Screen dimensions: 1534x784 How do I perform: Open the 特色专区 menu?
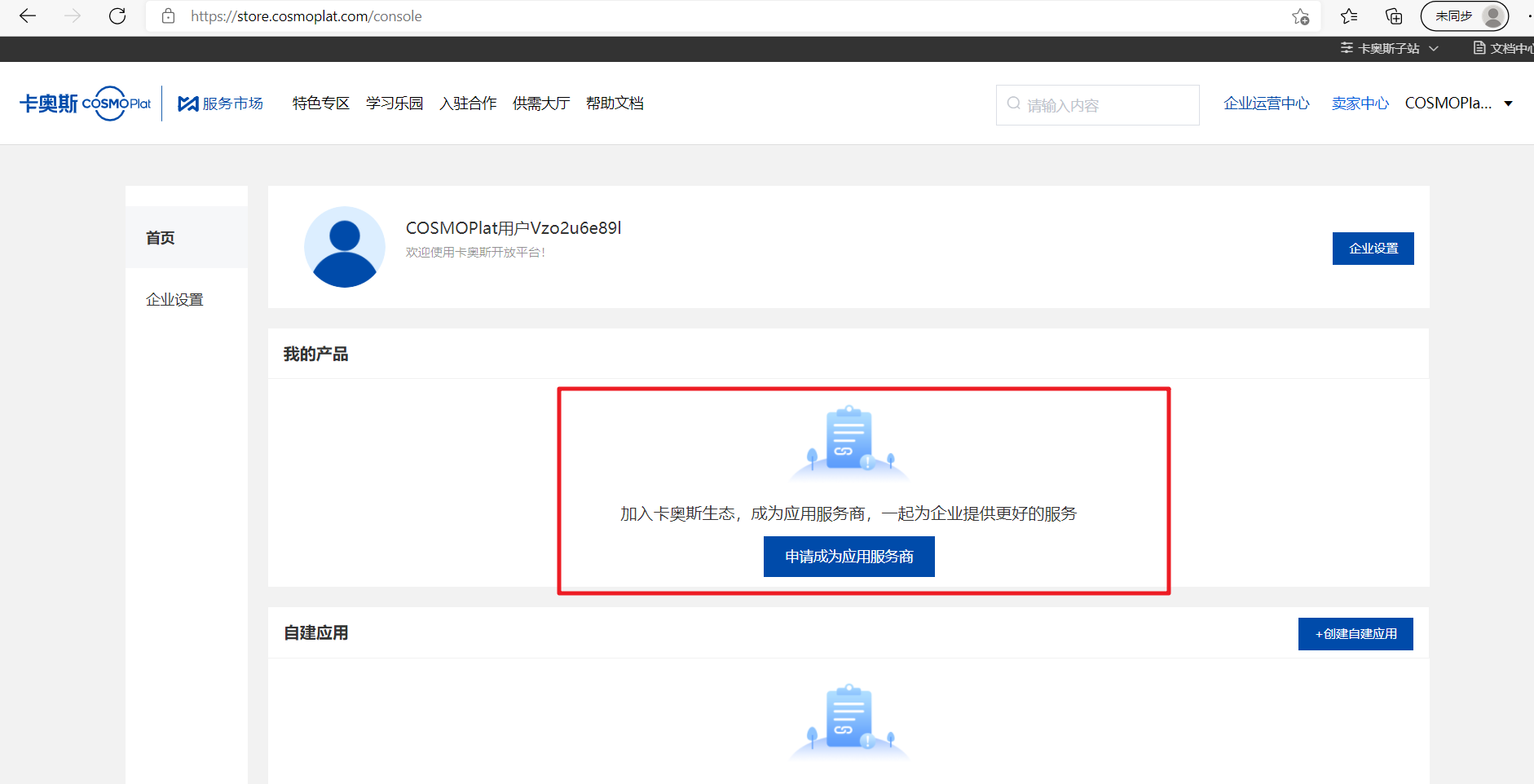pos(321,104)
